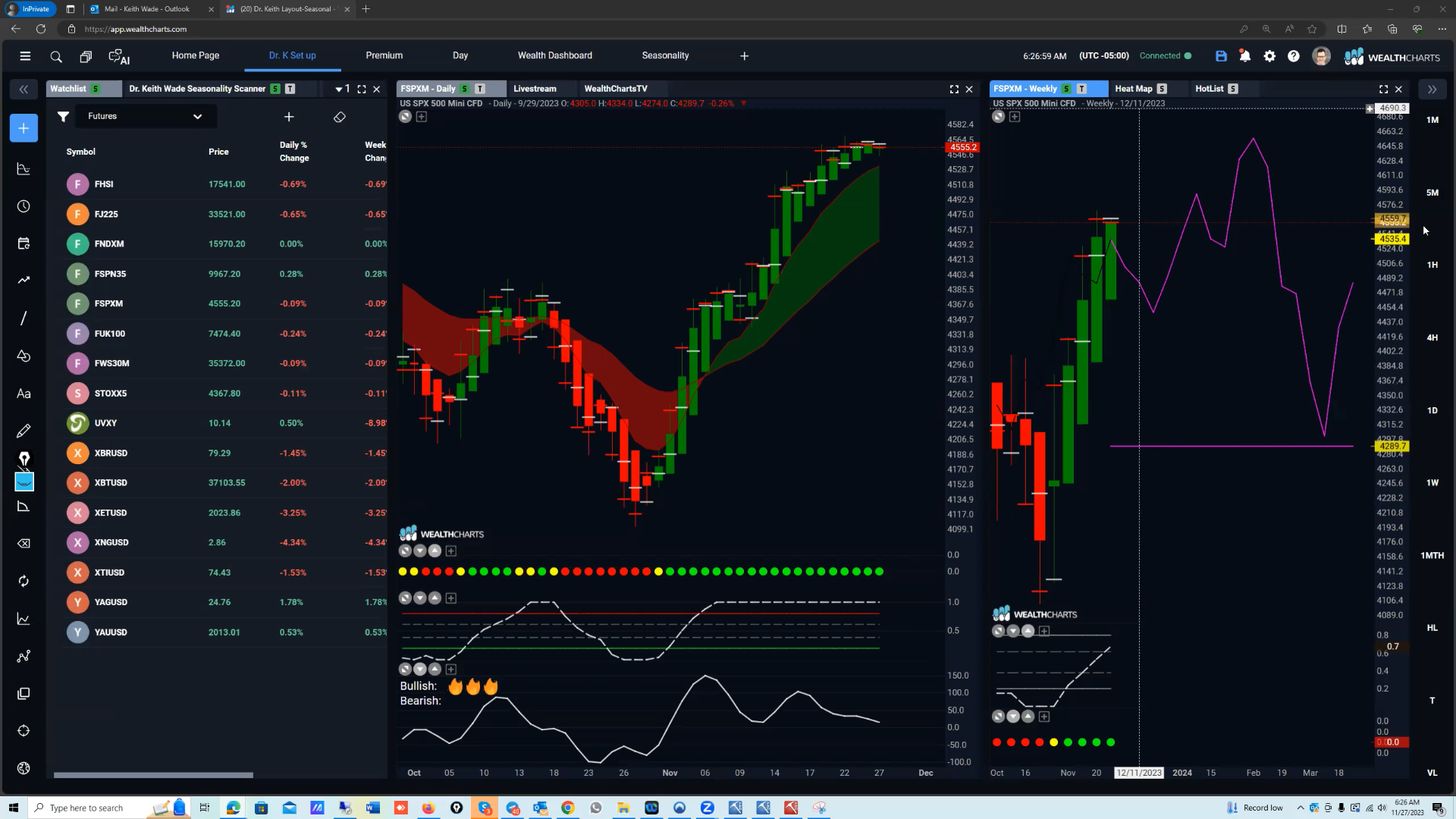Open the watchlist panel dropdown arrow labeled 1
This screenshot has height=819, width=1456.
[x=342, y=89]
